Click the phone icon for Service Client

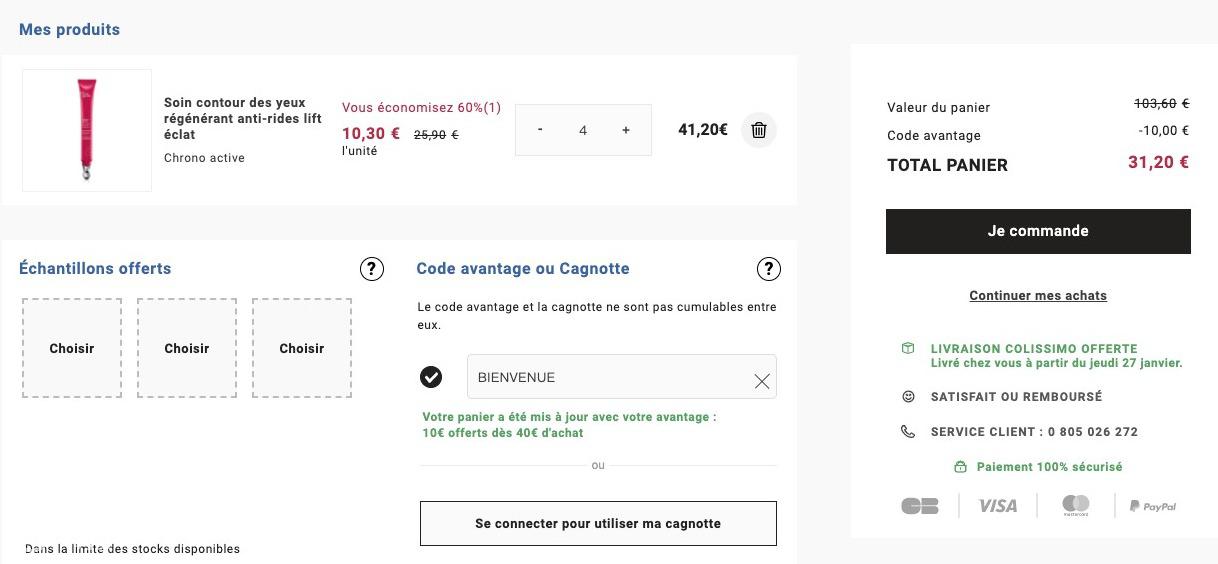coord(908,432)
